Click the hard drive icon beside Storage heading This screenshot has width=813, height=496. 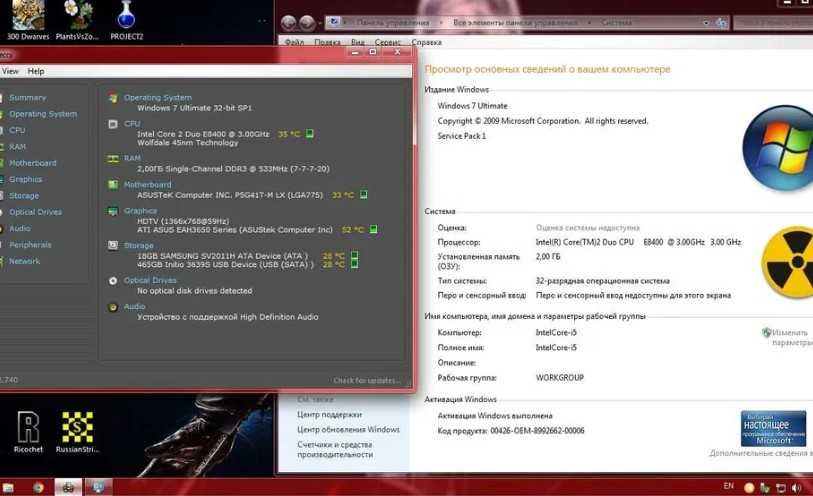[113, 246]
